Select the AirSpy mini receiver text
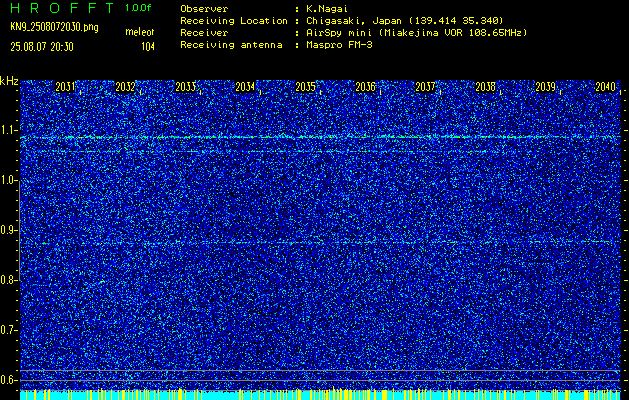 click(416, 33)
